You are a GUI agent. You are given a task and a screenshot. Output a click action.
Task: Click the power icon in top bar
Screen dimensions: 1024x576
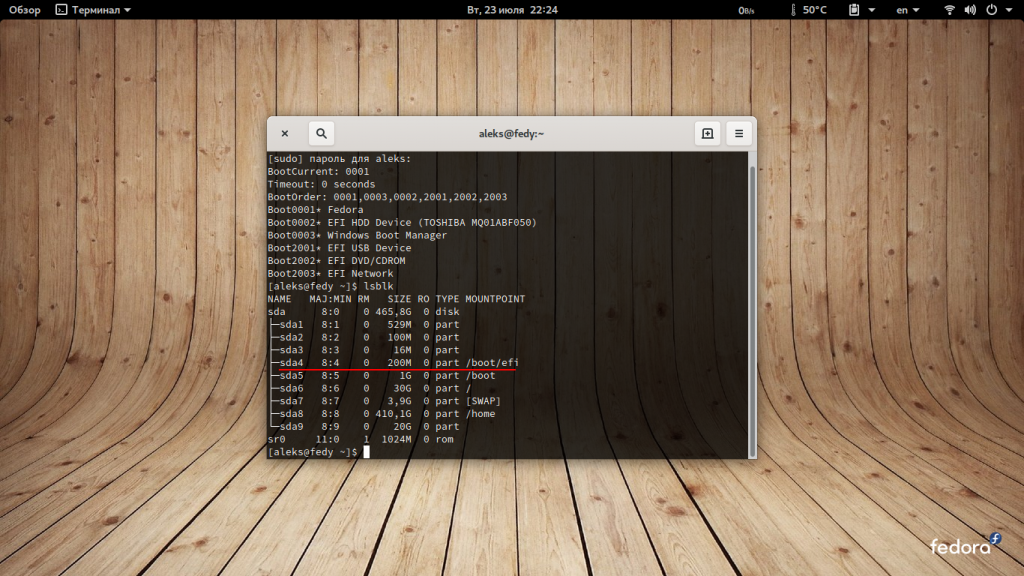pyautogui.click(x=991, y=10)
